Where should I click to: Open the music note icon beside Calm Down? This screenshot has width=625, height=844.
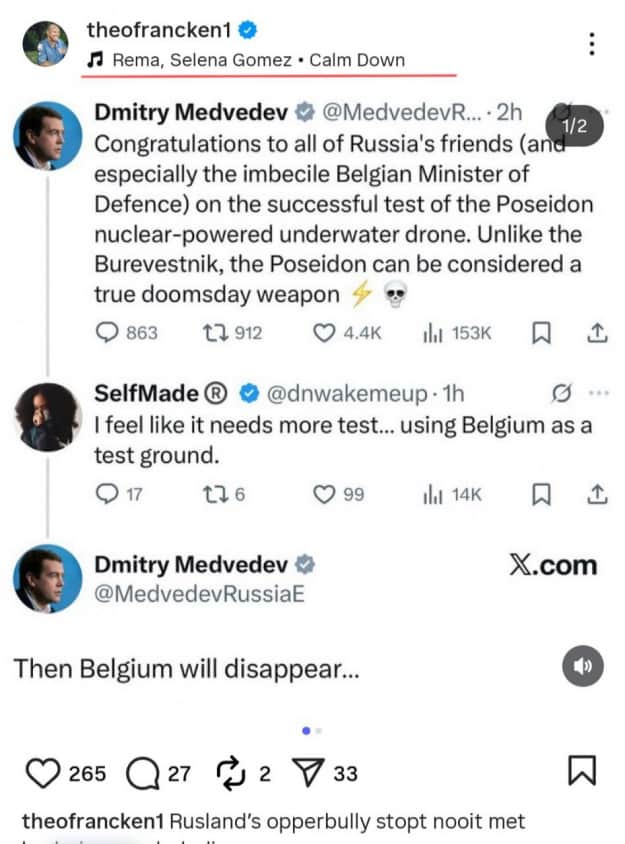[x=96, y=59]
